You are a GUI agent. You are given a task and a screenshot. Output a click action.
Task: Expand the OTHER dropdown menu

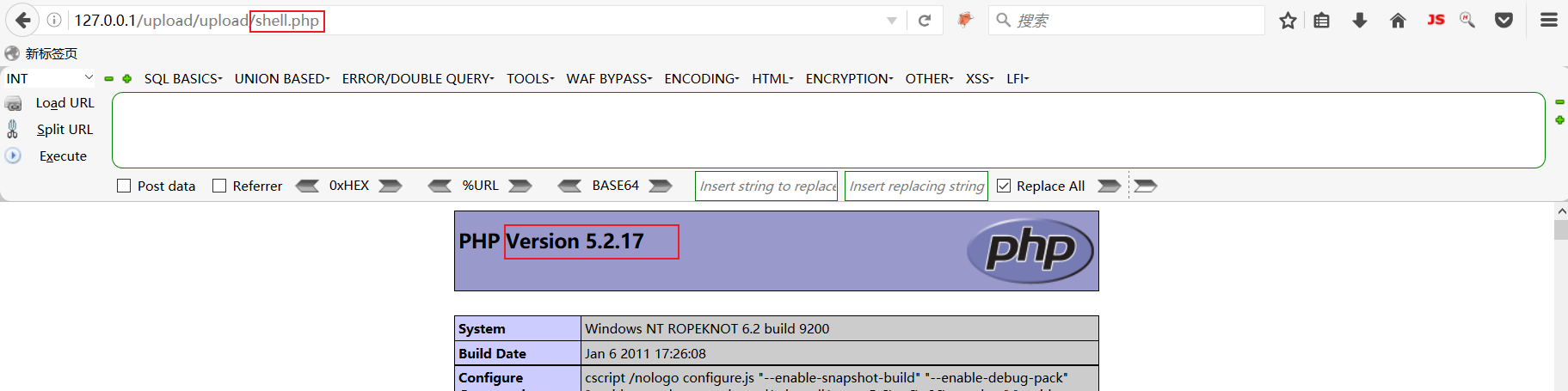click(929, 79)
